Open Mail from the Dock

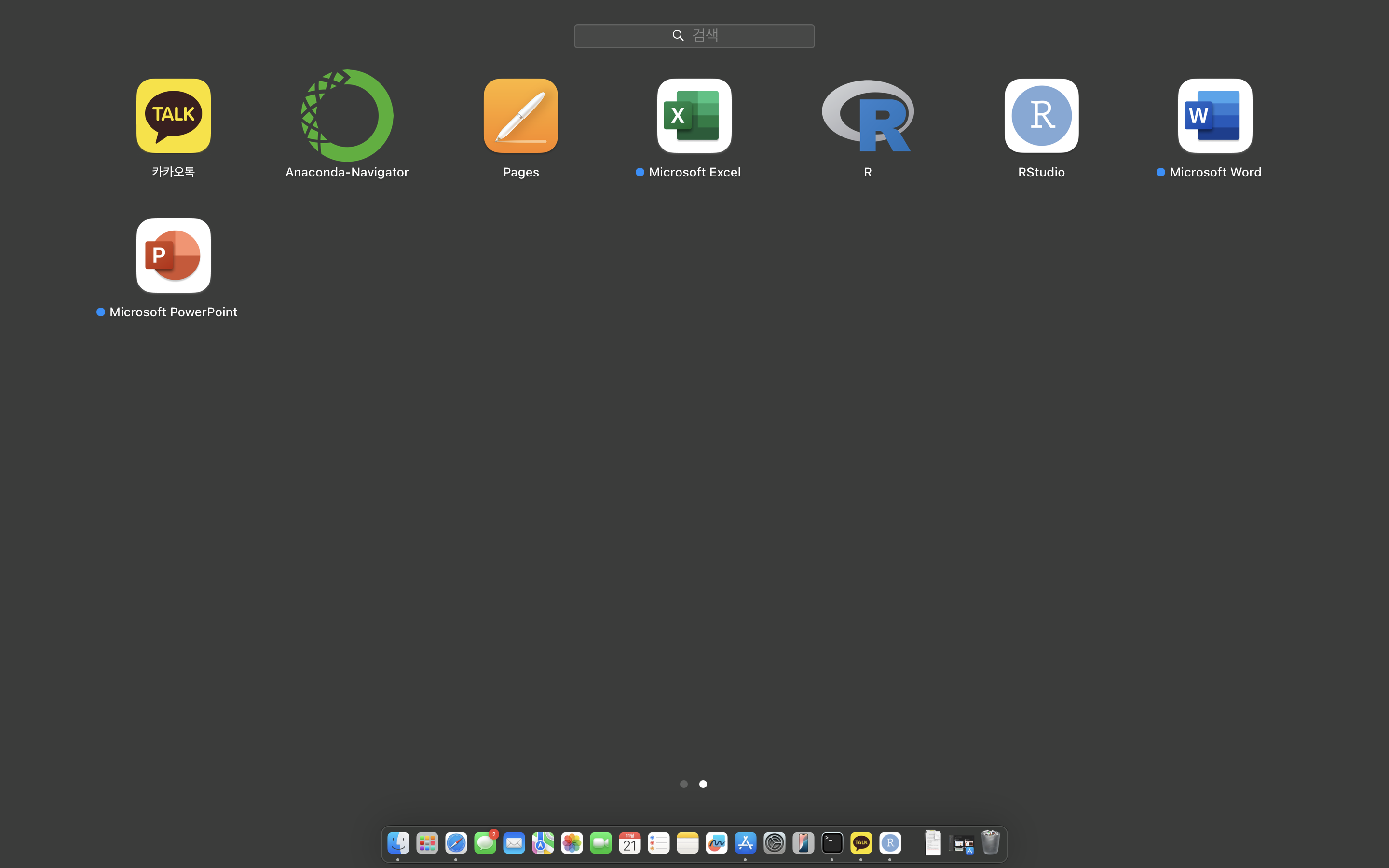514,843
